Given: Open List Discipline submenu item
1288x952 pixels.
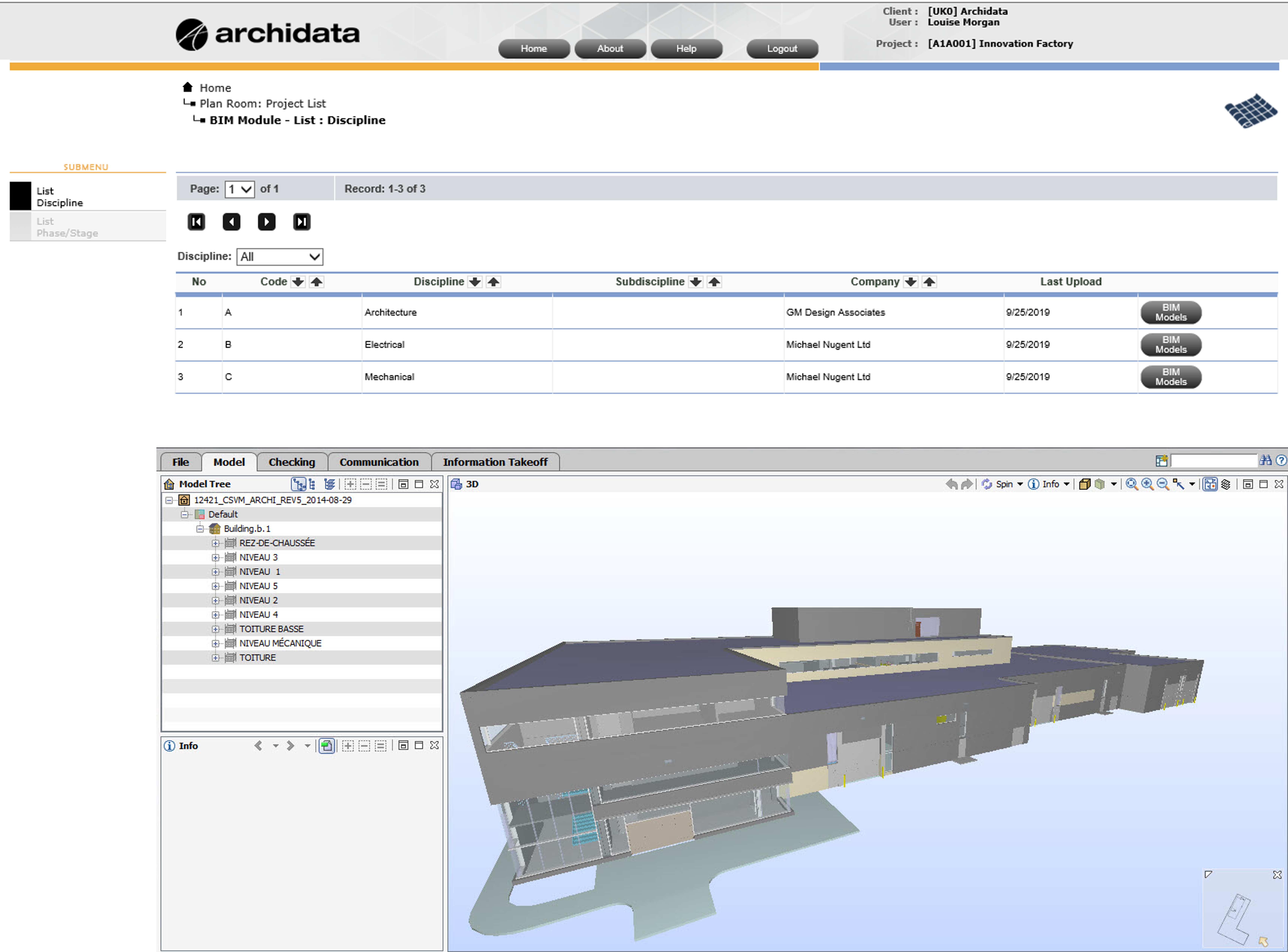Looking at the screenshot, I should pyautogui.click(x=88, y=196).
